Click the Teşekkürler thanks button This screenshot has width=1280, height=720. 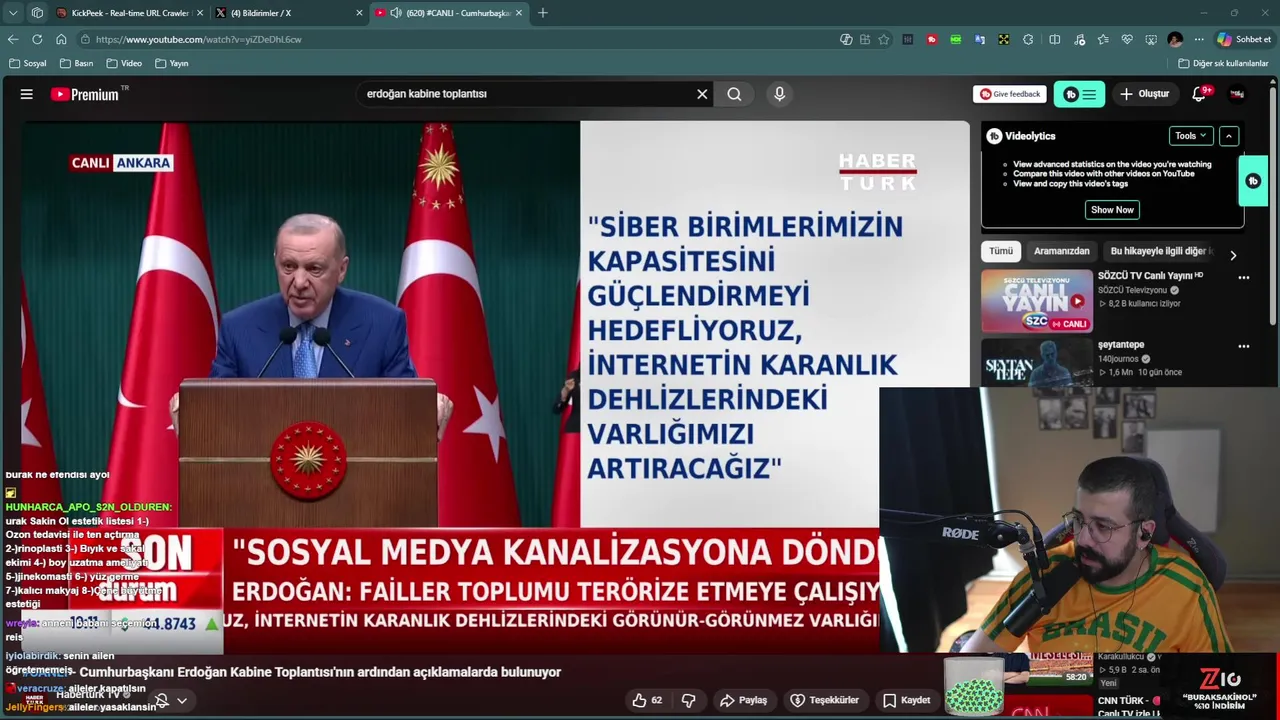pos(825,700)
